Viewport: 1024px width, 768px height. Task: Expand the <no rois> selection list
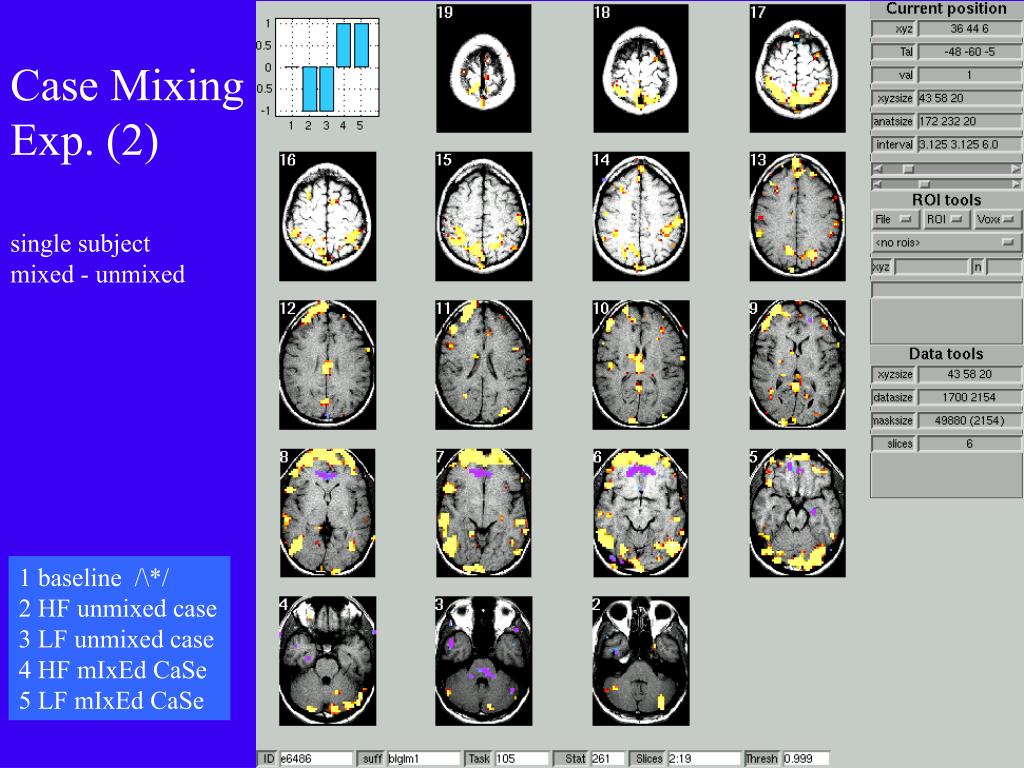click(946, 243)
